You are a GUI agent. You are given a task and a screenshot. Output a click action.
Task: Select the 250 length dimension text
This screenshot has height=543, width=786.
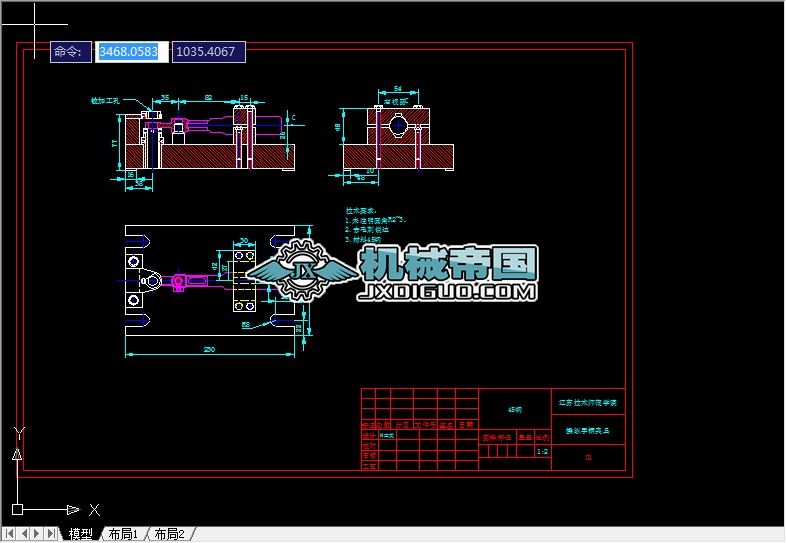pyautogui.click(x=210, y=349)
